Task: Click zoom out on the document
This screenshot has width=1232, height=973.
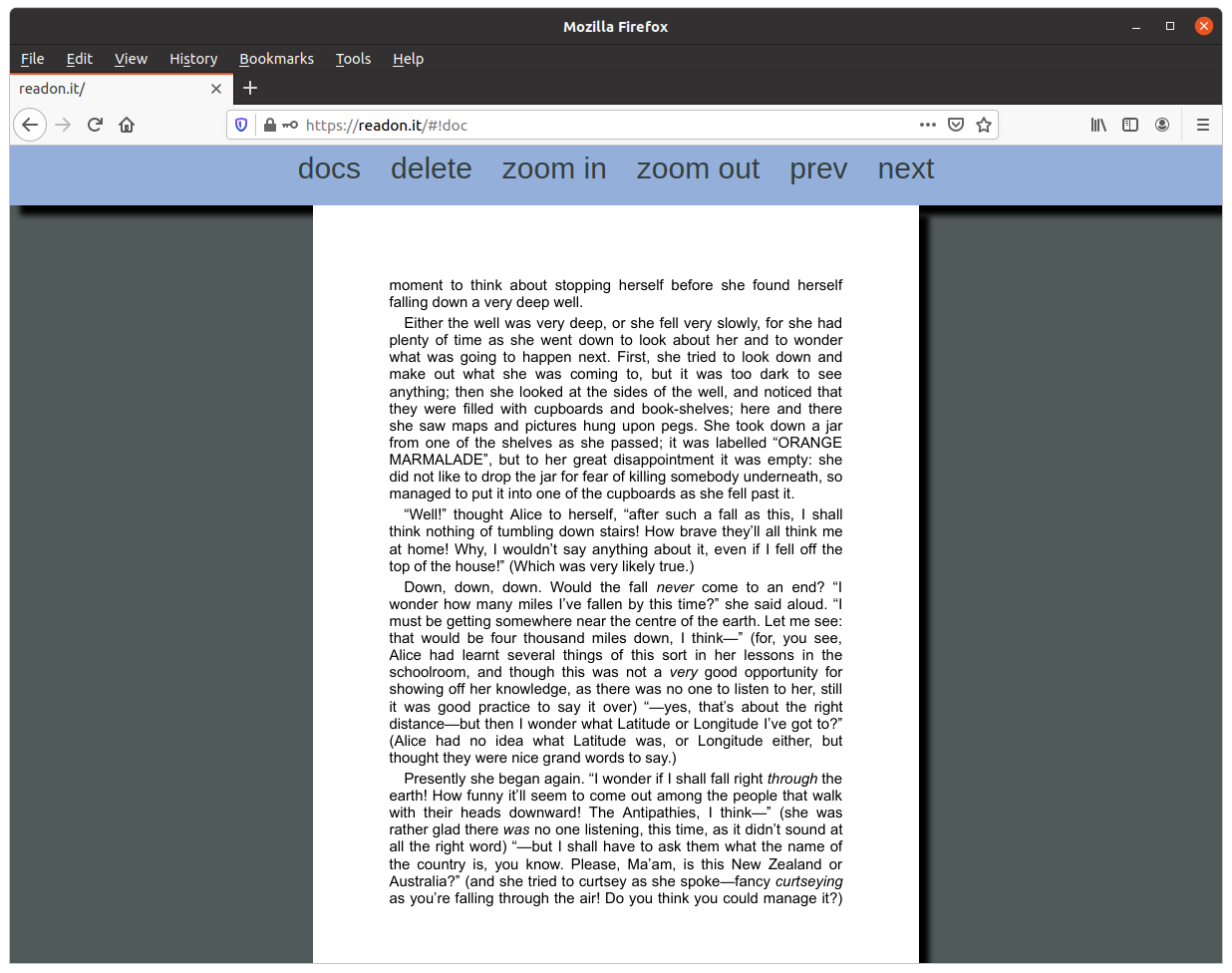Action: tap(698, 169)
